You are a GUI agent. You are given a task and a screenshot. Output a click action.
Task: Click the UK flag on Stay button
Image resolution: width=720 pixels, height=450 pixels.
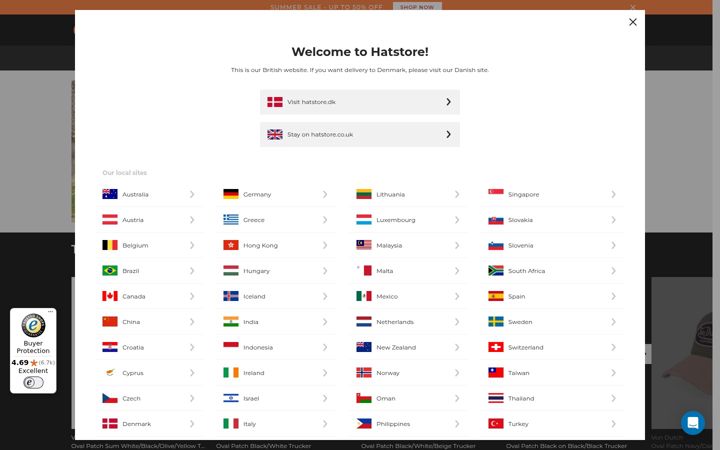[275, 135]
